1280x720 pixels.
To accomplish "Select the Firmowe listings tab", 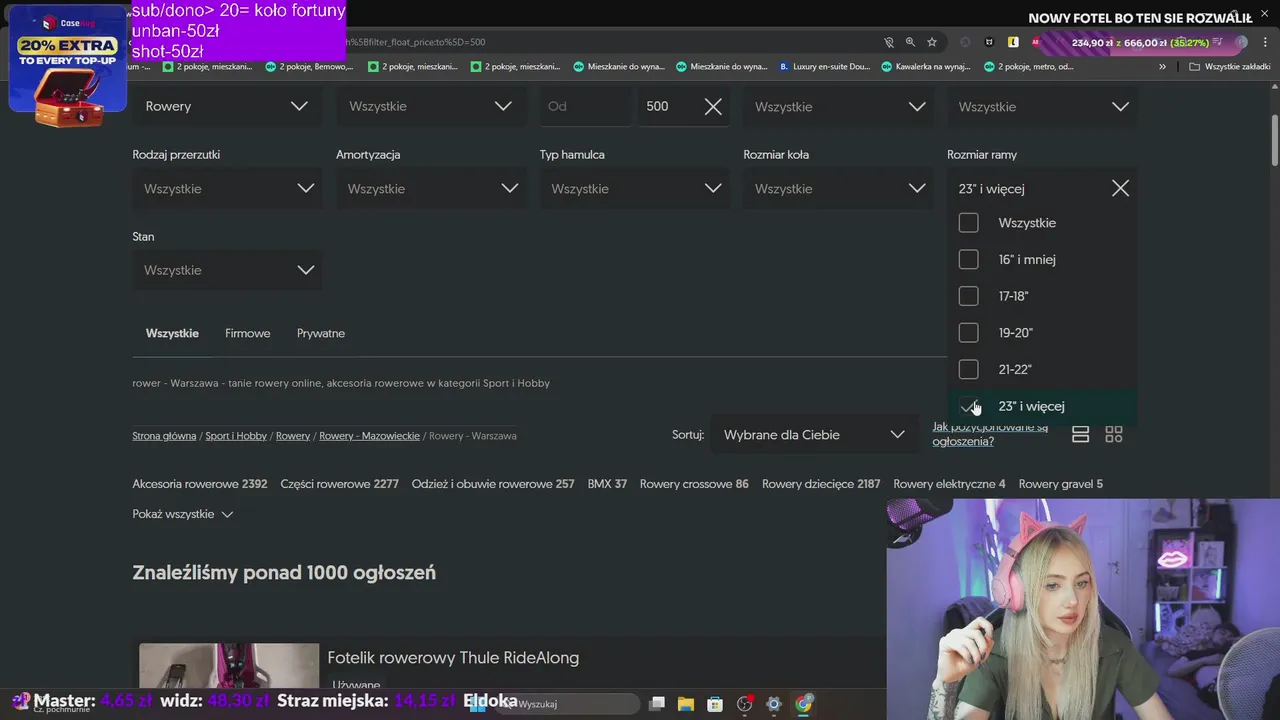I will pyautogui.click(x=248, y=333).
